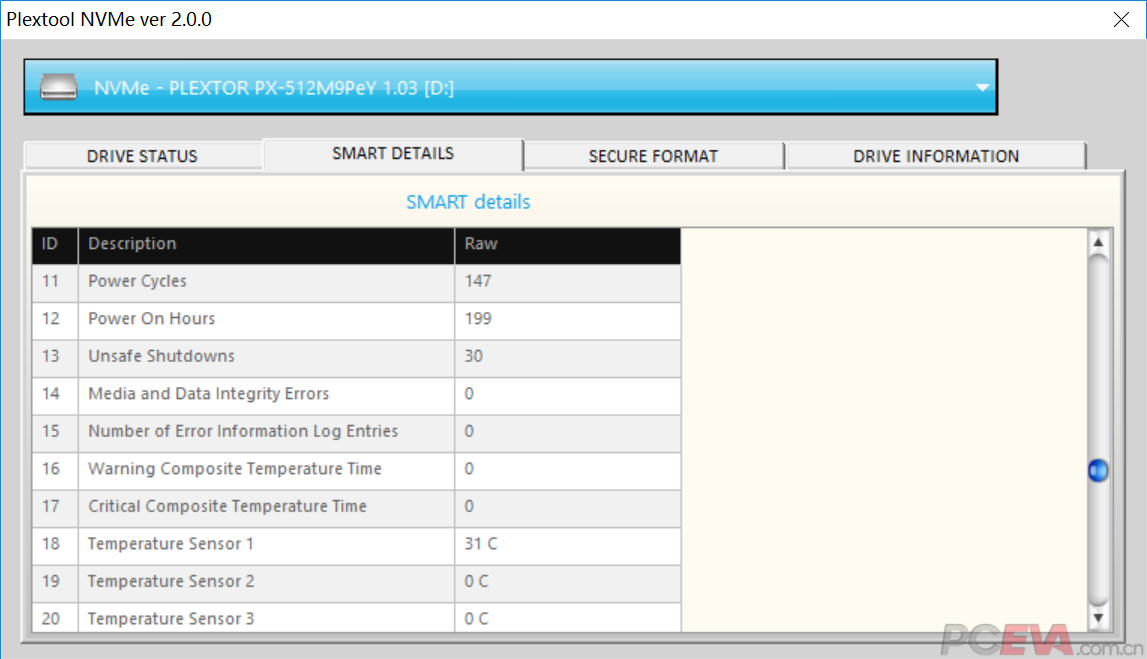Select the Temperature Sensor 1 row

point(356,545)
